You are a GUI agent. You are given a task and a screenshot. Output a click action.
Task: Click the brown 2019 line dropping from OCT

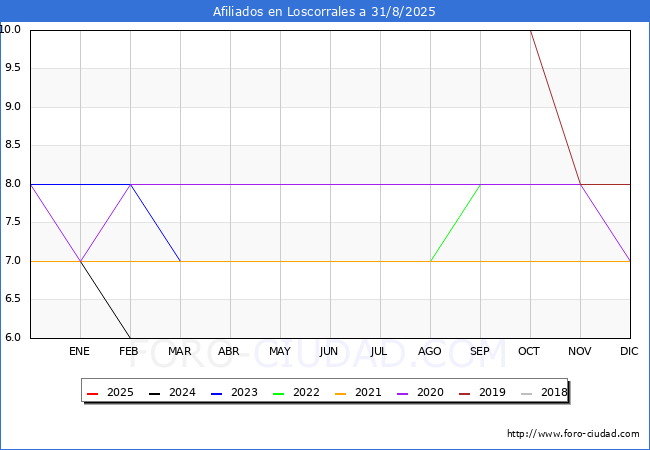555,107
